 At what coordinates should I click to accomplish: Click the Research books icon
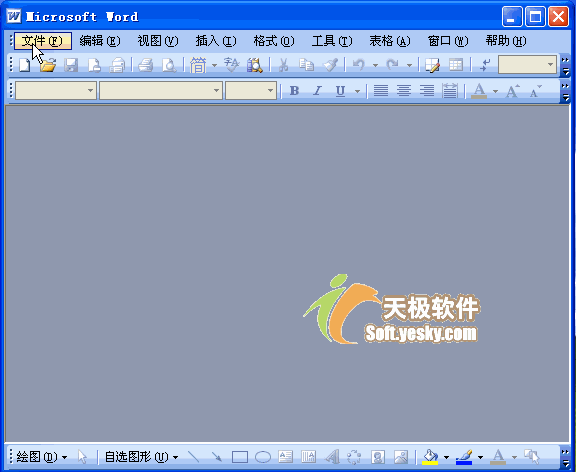click(255, 65)
